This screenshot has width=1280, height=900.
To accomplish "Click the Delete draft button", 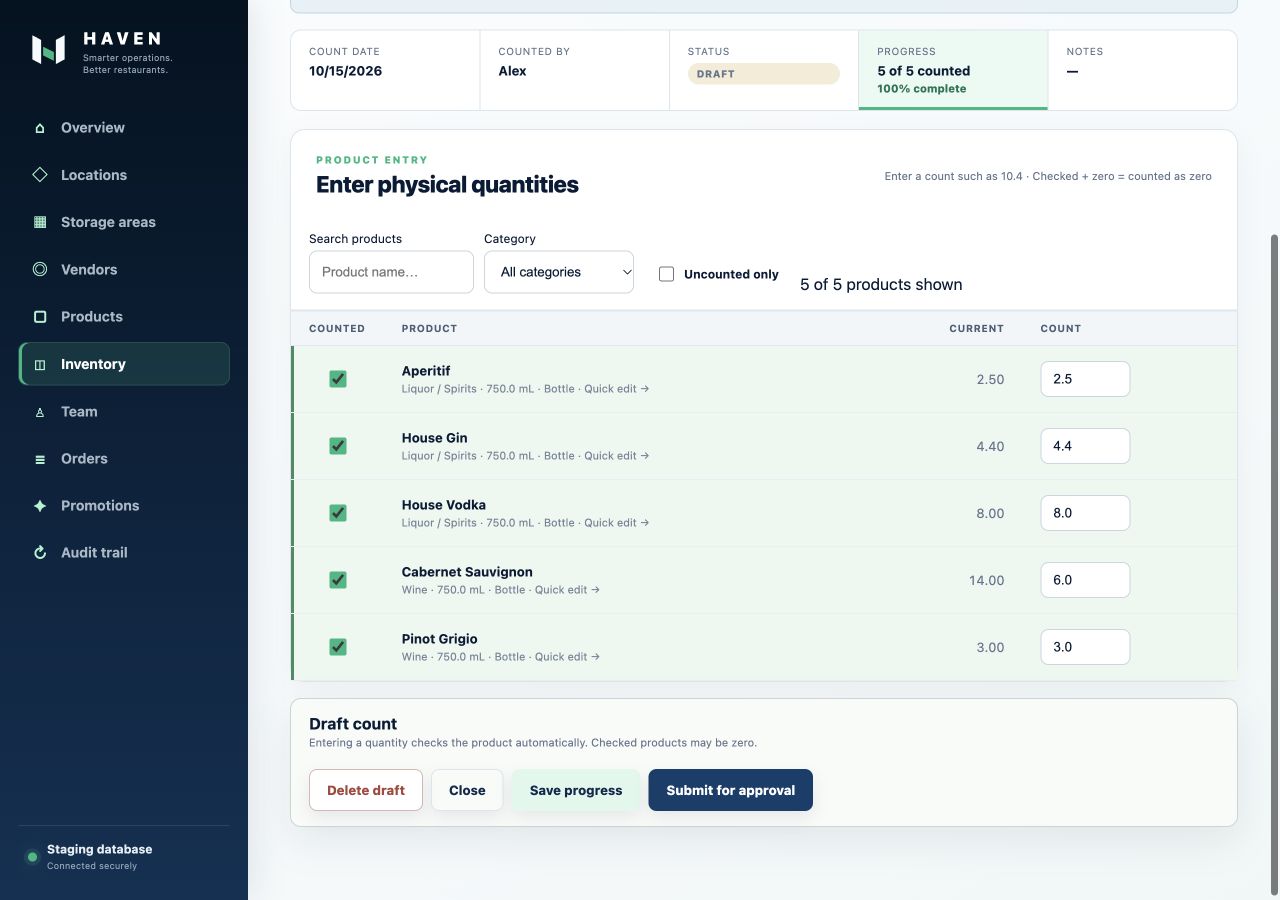I will (366, 790).
